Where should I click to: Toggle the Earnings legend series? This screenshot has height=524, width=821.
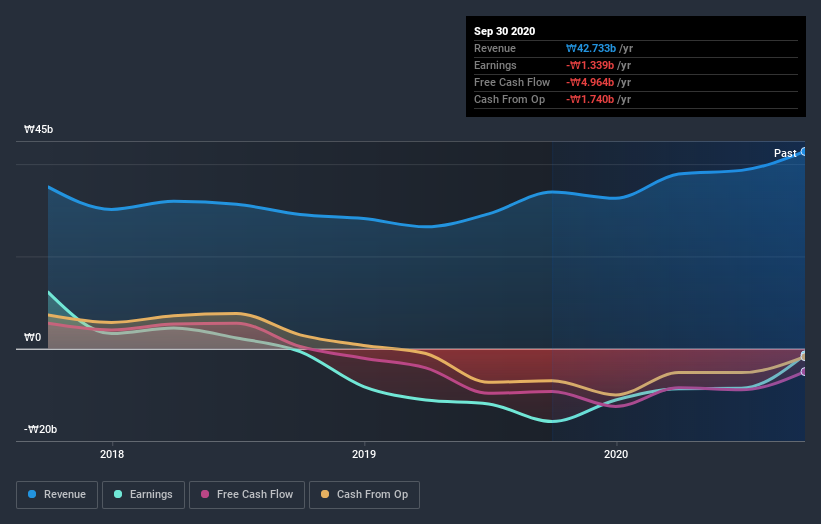click(143, 495)
